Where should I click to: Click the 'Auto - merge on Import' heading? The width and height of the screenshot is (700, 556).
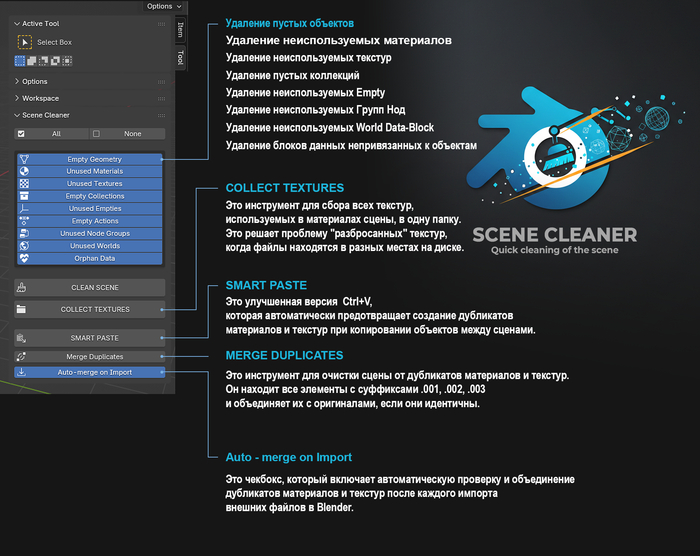point(289,457)
